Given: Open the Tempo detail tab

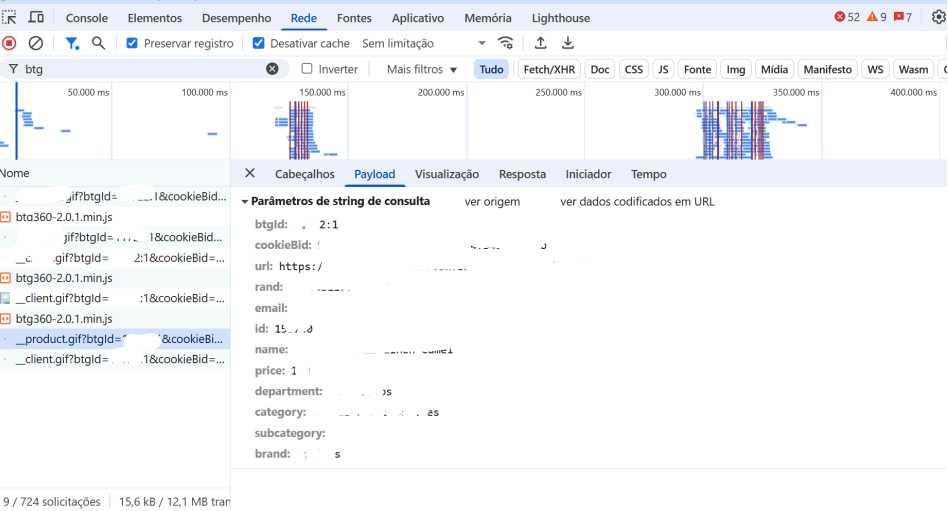Looking at the screenshot, I should click(x=649, y=174).
